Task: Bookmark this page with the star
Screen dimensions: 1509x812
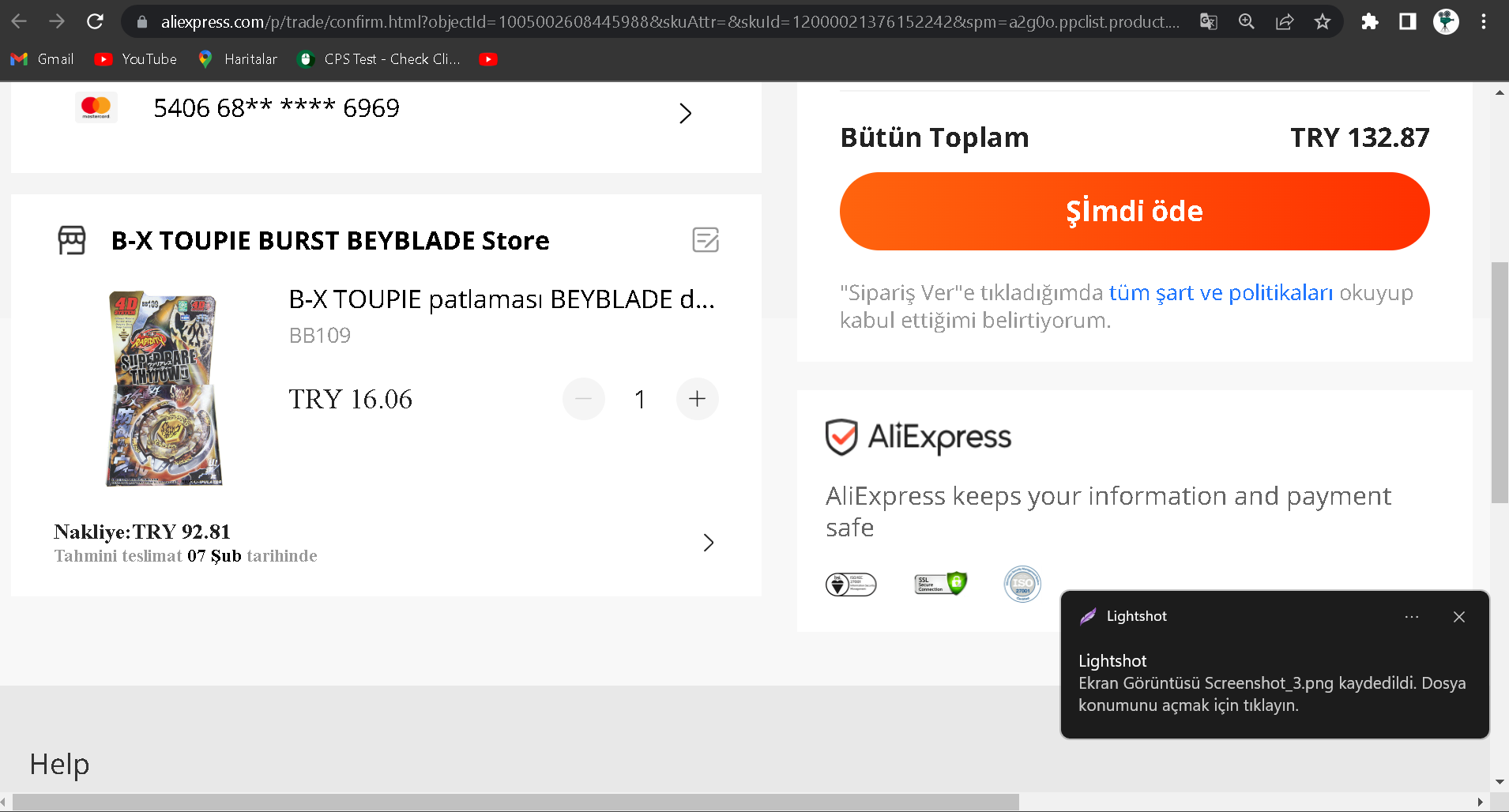Action: (1323, 21)
